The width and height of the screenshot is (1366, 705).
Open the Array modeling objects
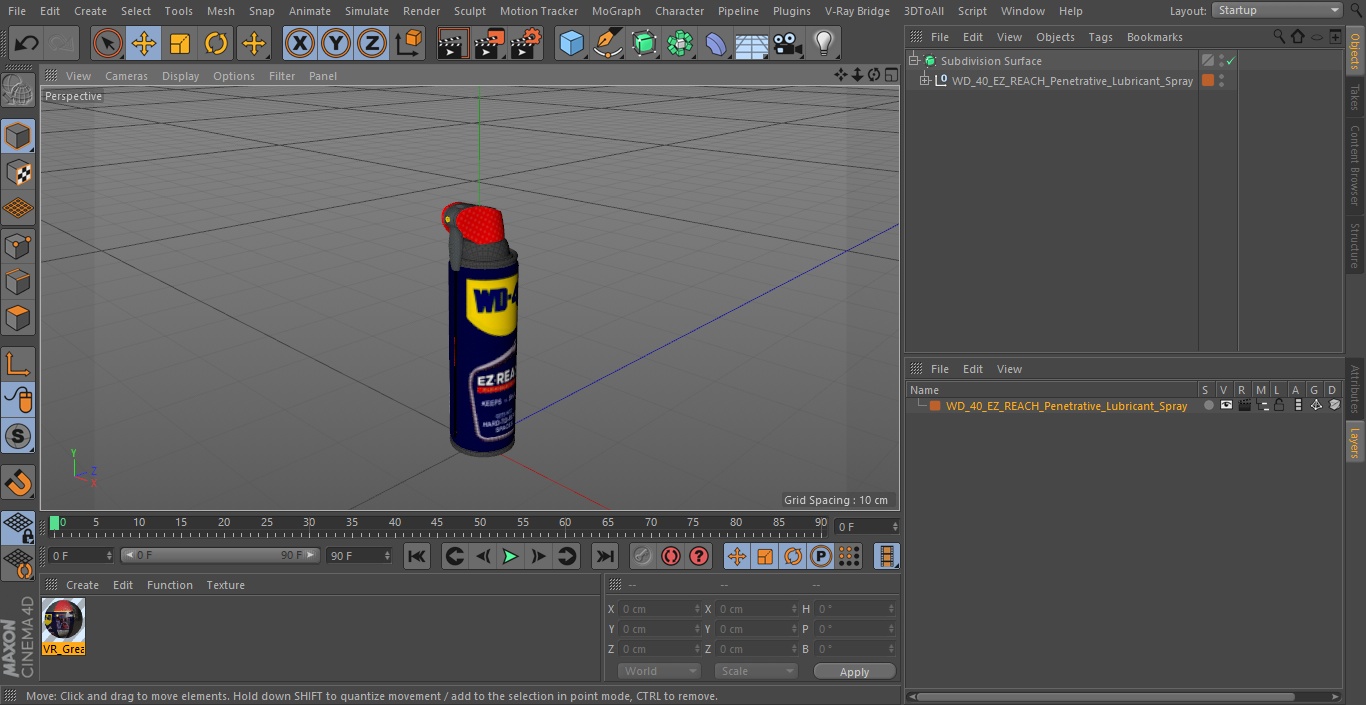coord(680,44)
